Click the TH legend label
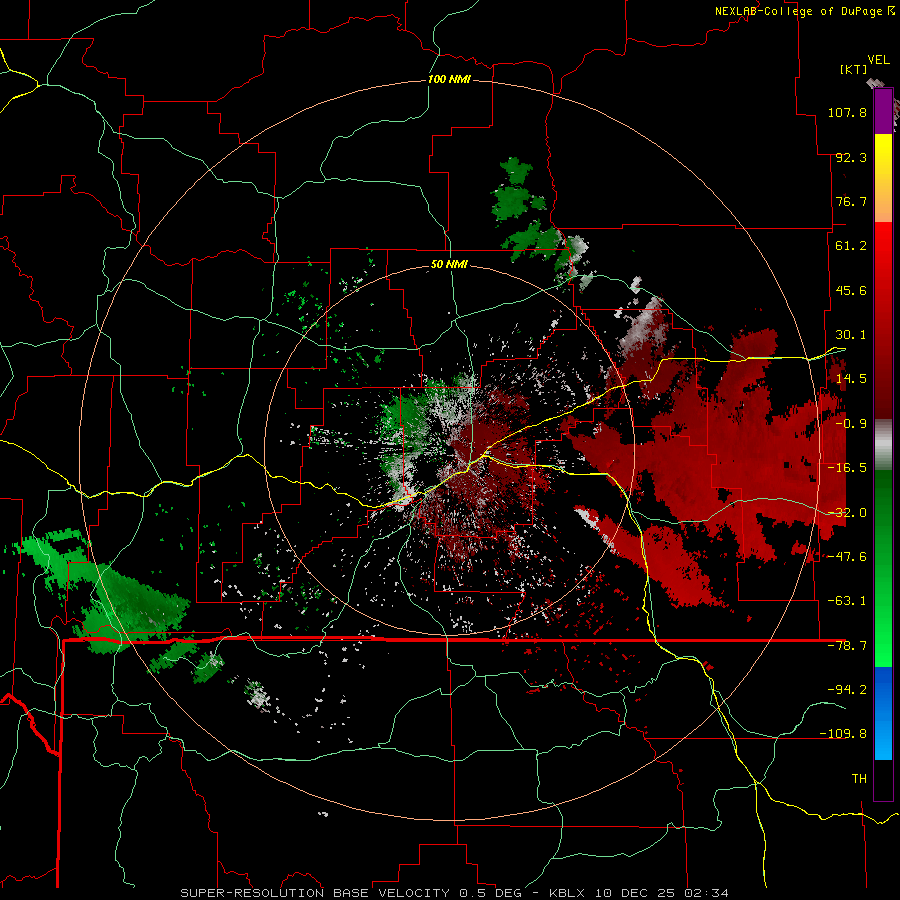 click(859, 779)
